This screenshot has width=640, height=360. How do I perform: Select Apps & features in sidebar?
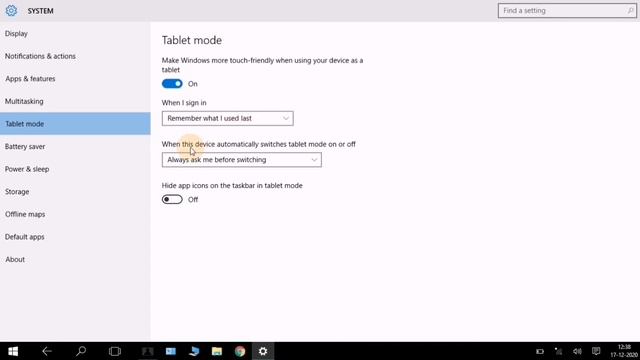pyautogui.click(x=75, y=79)
